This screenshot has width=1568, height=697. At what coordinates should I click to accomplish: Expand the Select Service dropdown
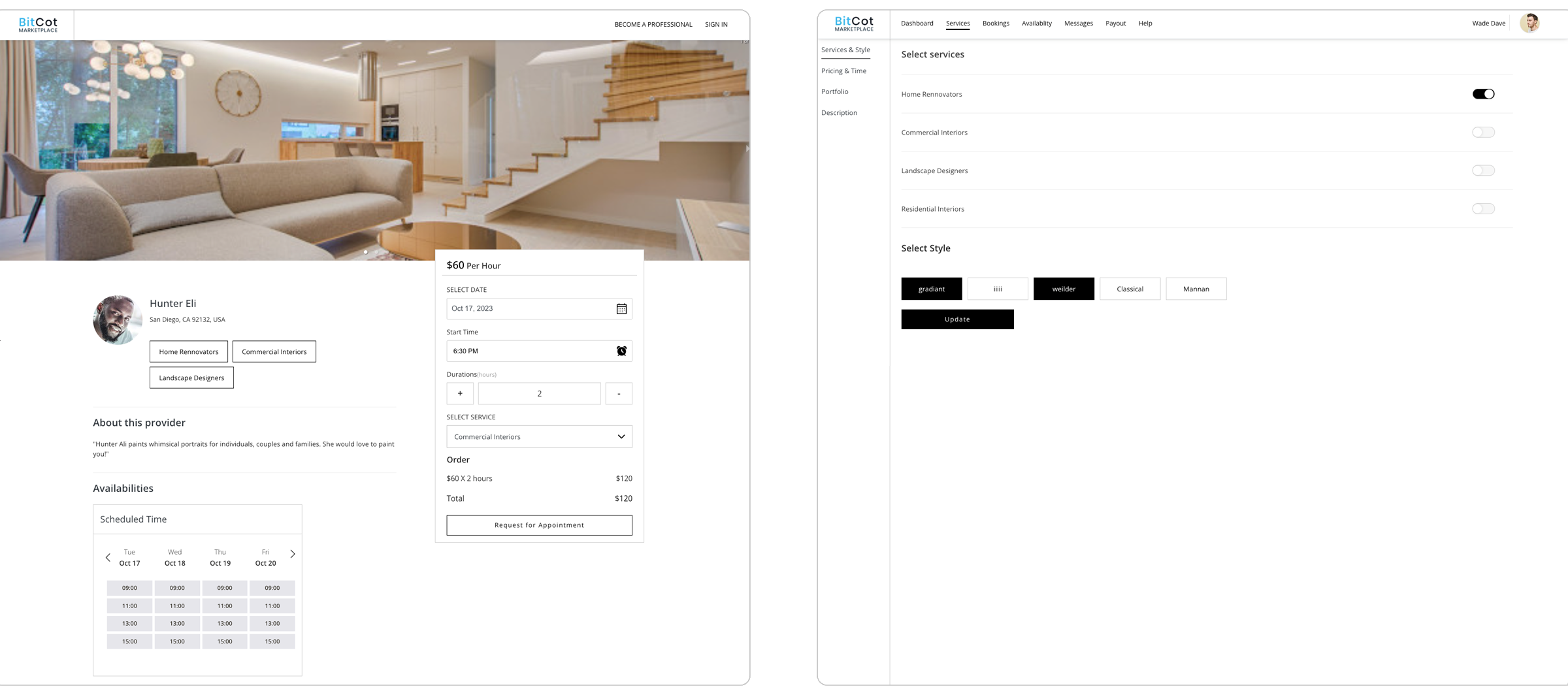pyautogui.click(x=539, y=436)
